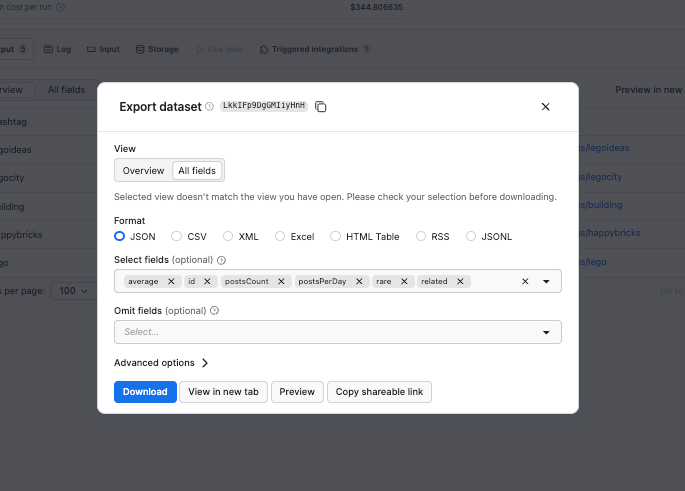Screen dimensions: 685x491
Task: Select the background All fields tab
Action: [66, 90]
